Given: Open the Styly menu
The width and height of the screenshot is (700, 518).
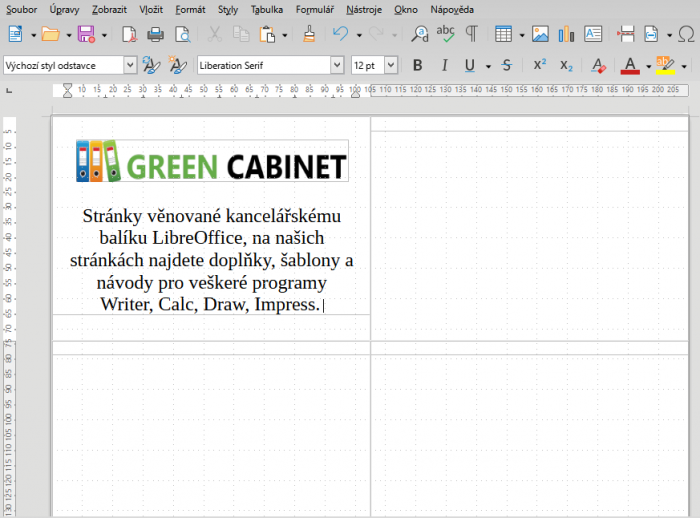Looking at the screenshot, I should (228, 9).
